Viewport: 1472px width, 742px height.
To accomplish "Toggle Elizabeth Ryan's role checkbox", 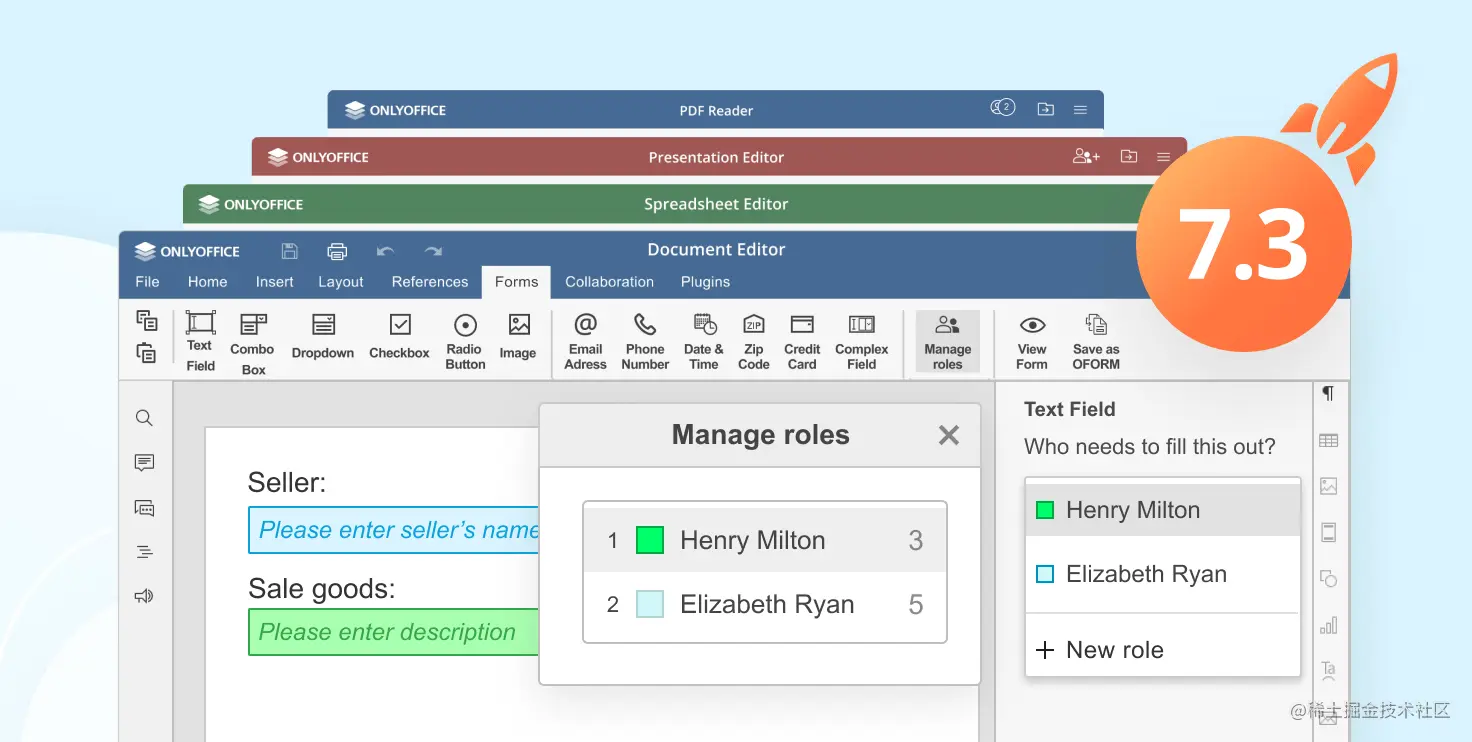I will pos(1045,573).
